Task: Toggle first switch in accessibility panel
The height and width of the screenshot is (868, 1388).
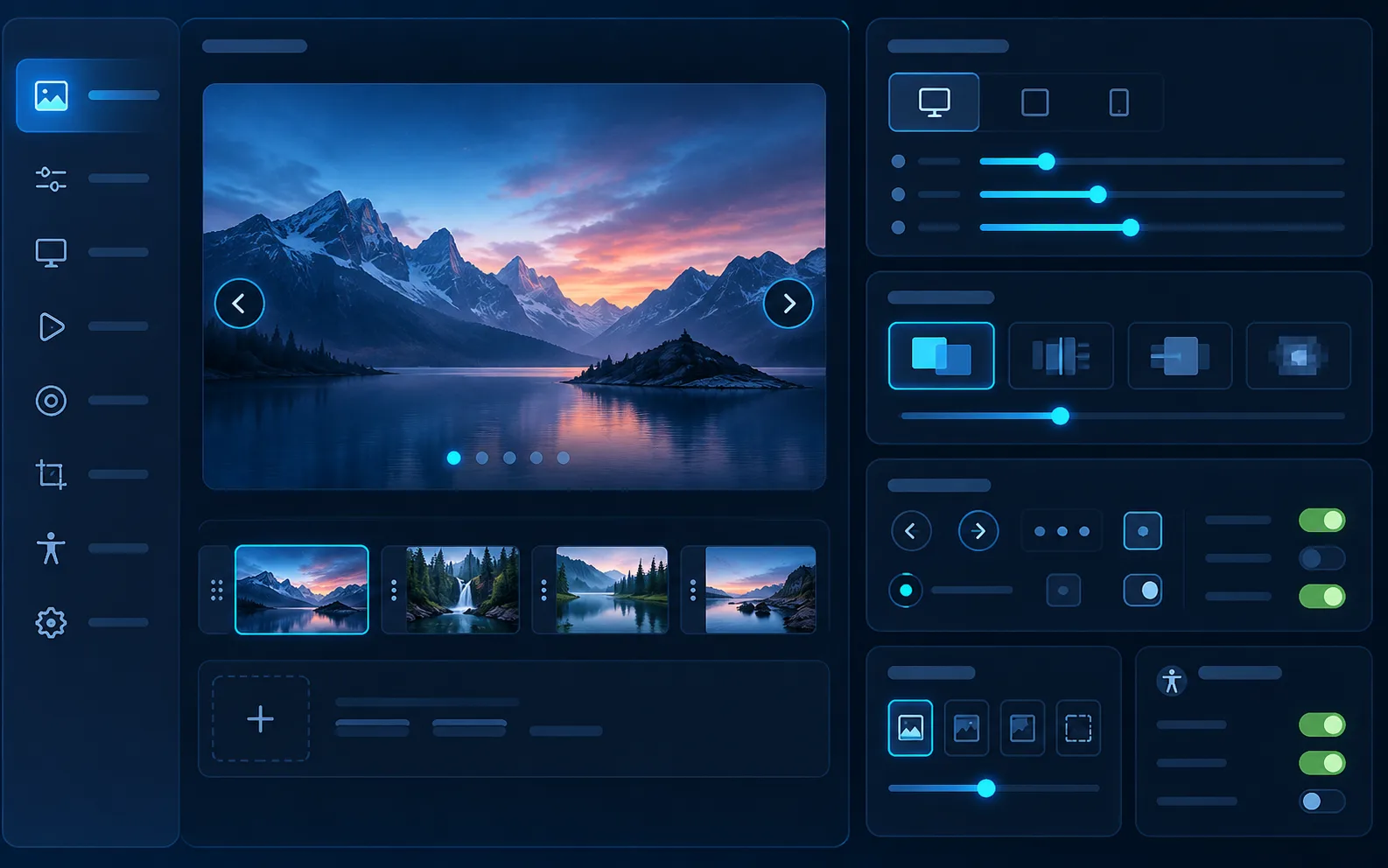Action: pos(1321,724)
